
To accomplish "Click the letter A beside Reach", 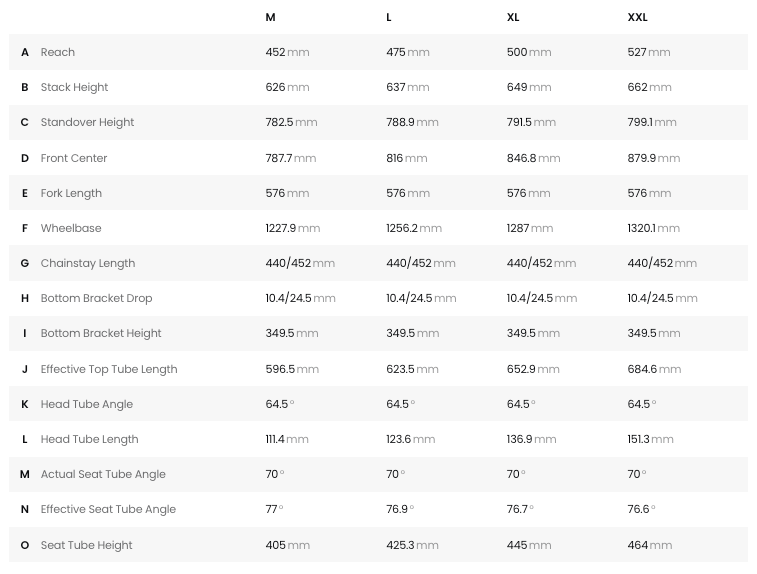I will 25,52.
